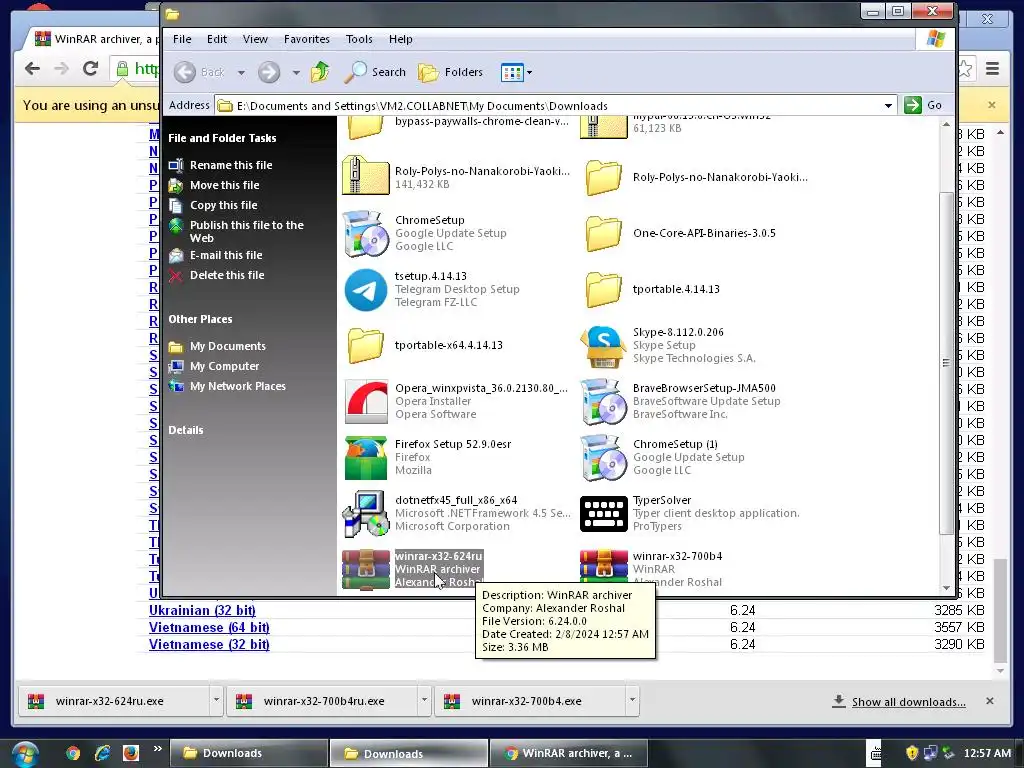The height and width of the screenshot is (768, 1024).
Task: Close the Chrome downloads bar
Action: [x=990, y=701]
